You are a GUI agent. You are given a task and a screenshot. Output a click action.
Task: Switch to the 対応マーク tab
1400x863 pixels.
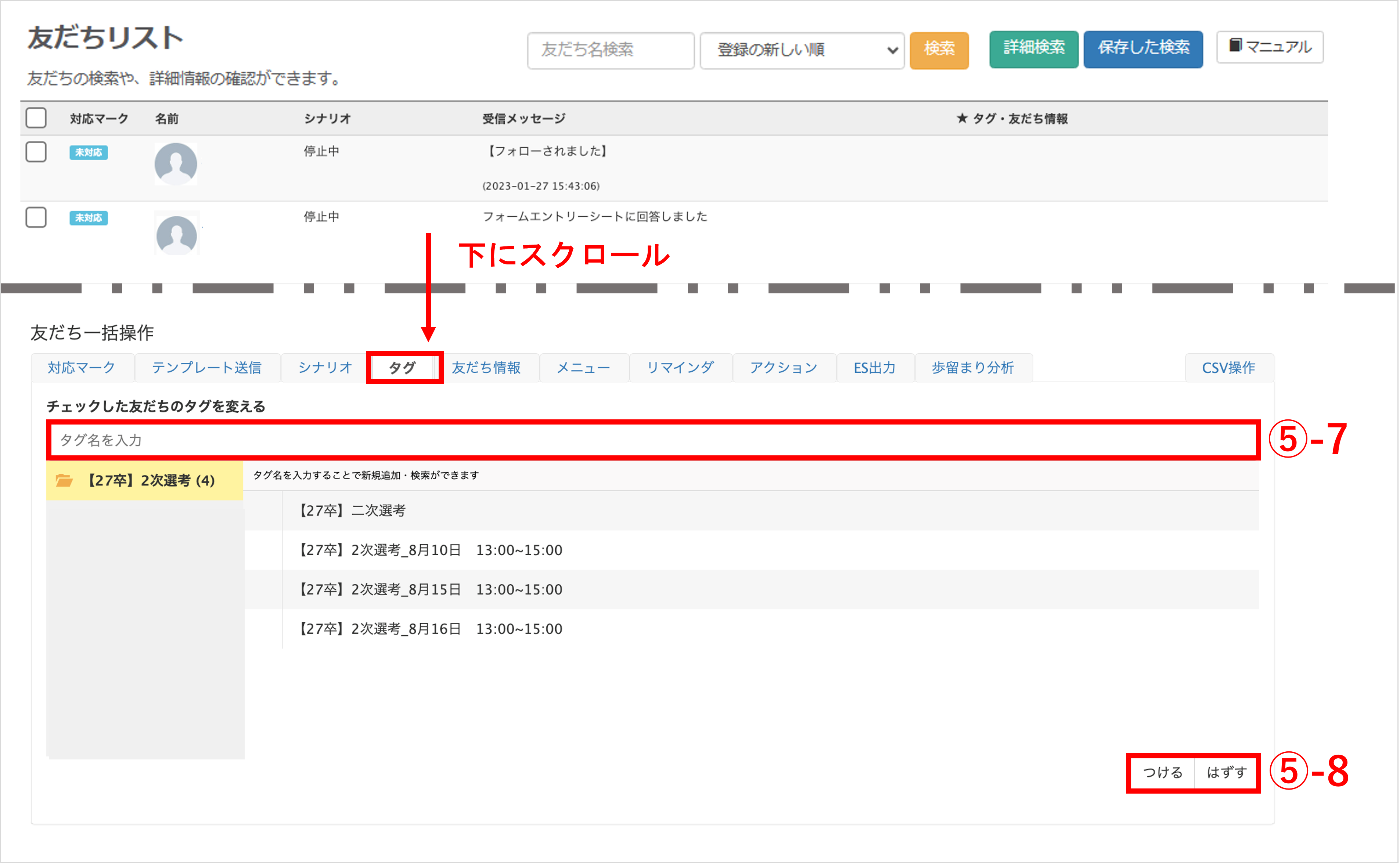pos(82,368)
